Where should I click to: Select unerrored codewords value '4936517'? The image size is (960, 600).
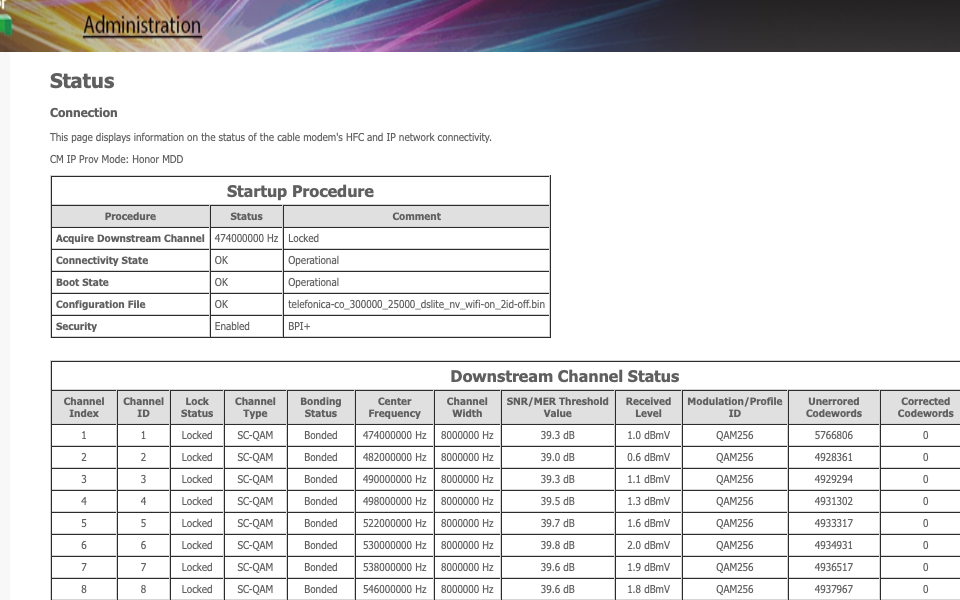(834, 568)
